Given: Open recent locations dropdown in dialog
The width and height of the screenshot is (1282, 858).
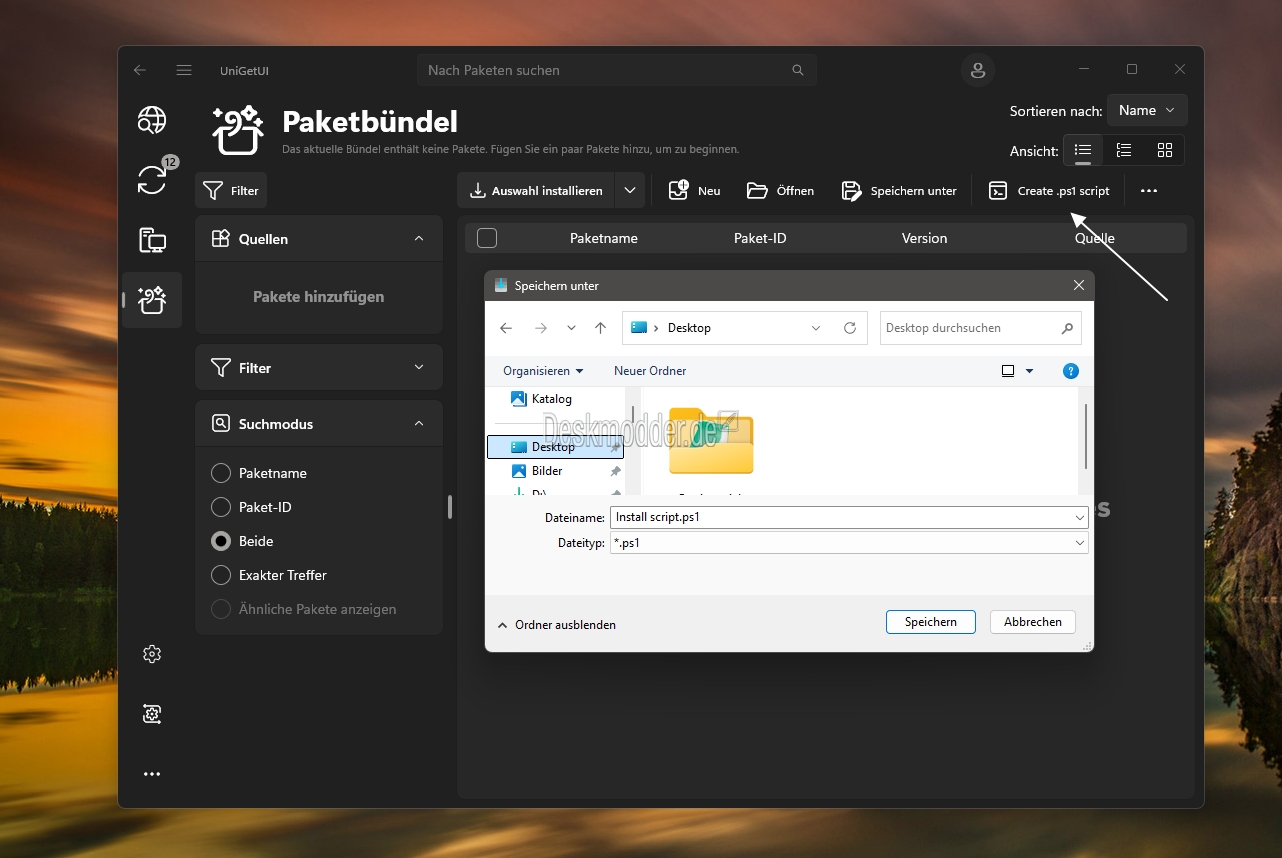Looking at the screenshot, I should [571, 328].
